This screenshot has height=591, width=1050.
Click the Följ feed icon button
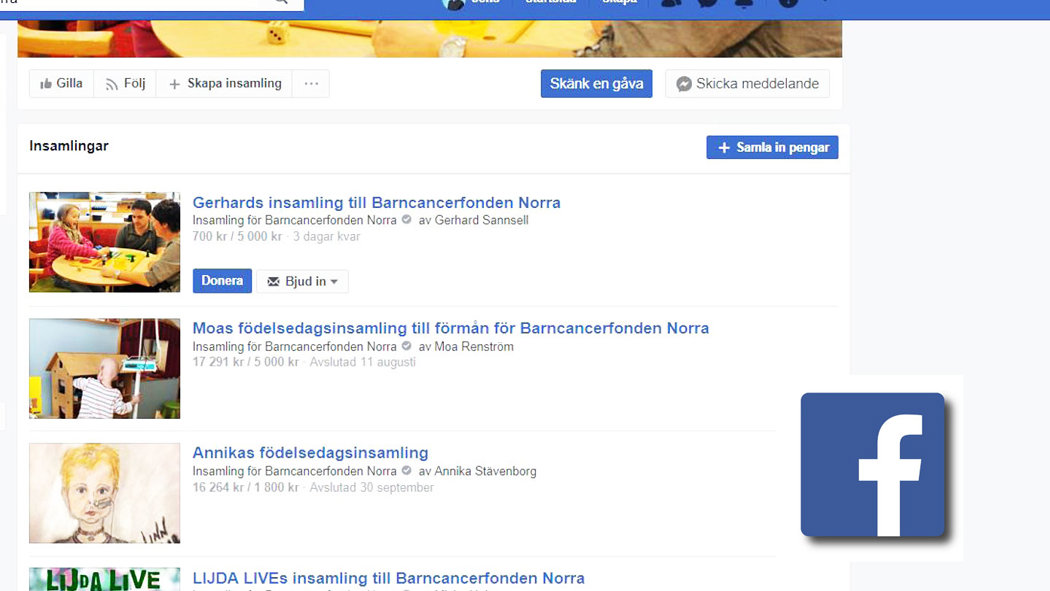pos(124,84)
